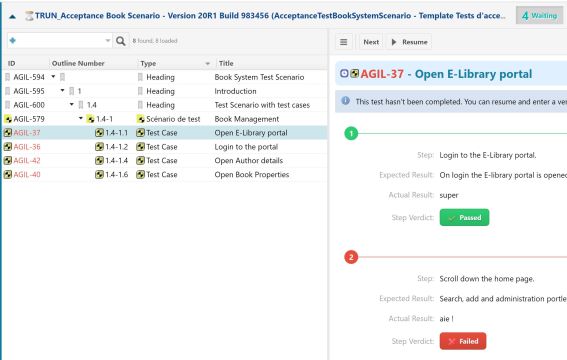Image resolution: width=567 pixels, height=360 pixels.
Task: Click the Heading type icon in AGIL-594 row
Action: (140, 77)
